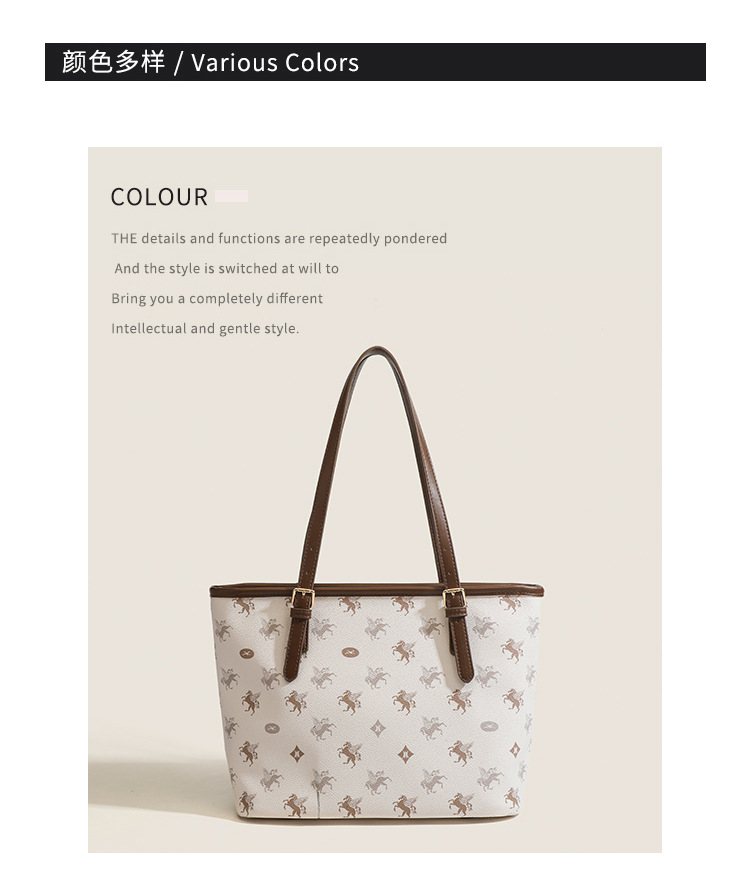Click the brown trim along the bag top
Image resolution: width=750 pixels, height=871 pixels.
(x=377, y=589)
